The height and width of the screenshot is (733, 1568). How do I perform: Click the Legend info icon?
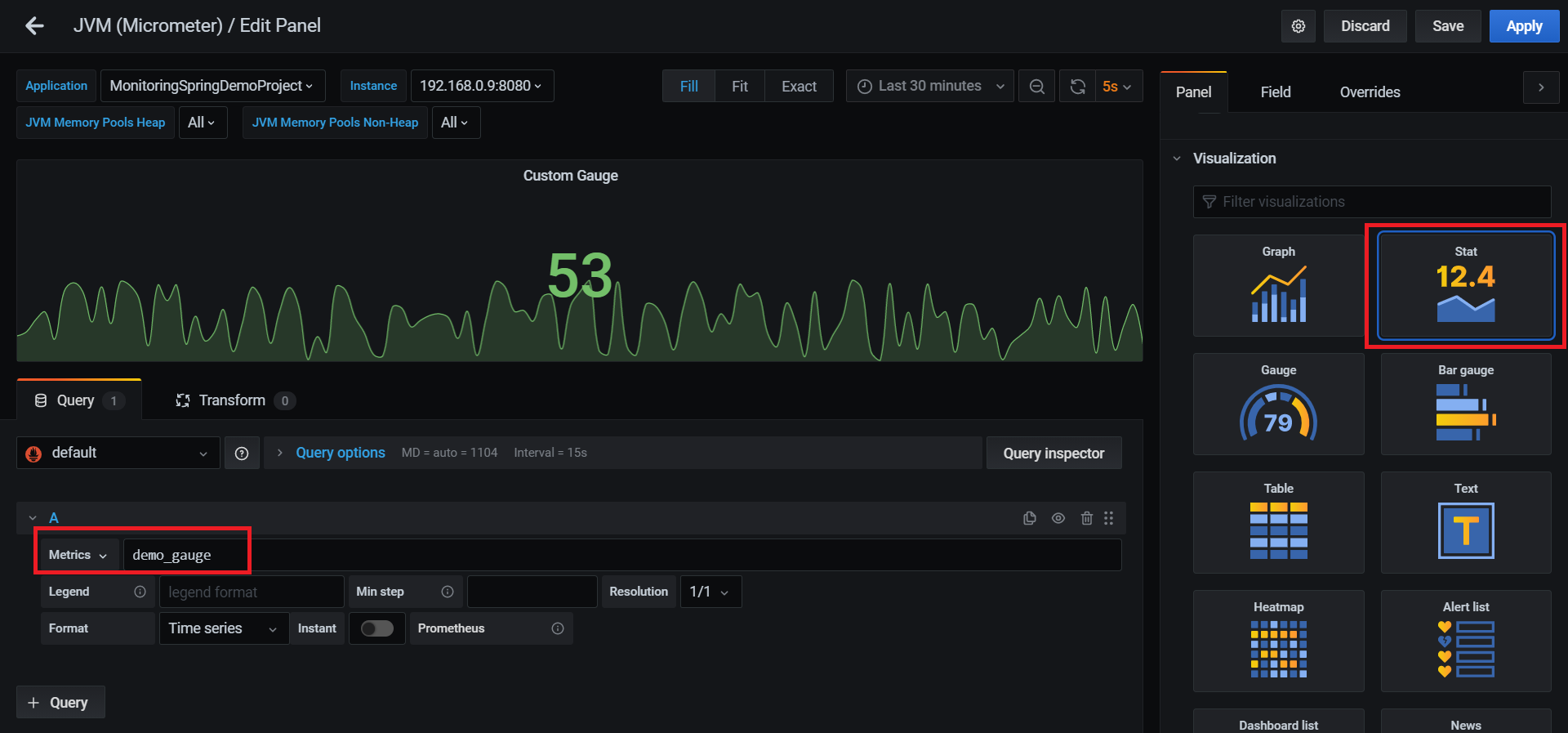(x=140, y=592)
